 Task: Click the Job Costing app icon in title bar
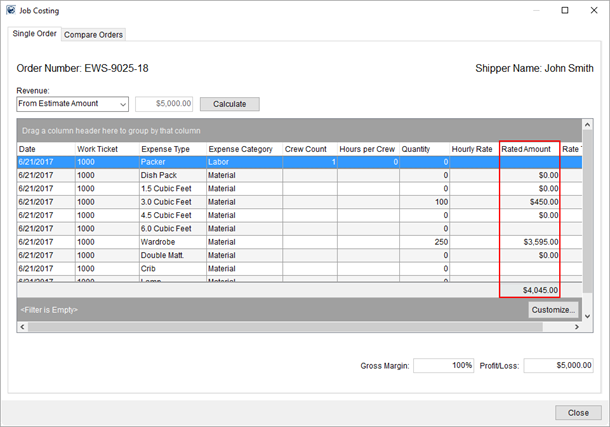point(10,10)
